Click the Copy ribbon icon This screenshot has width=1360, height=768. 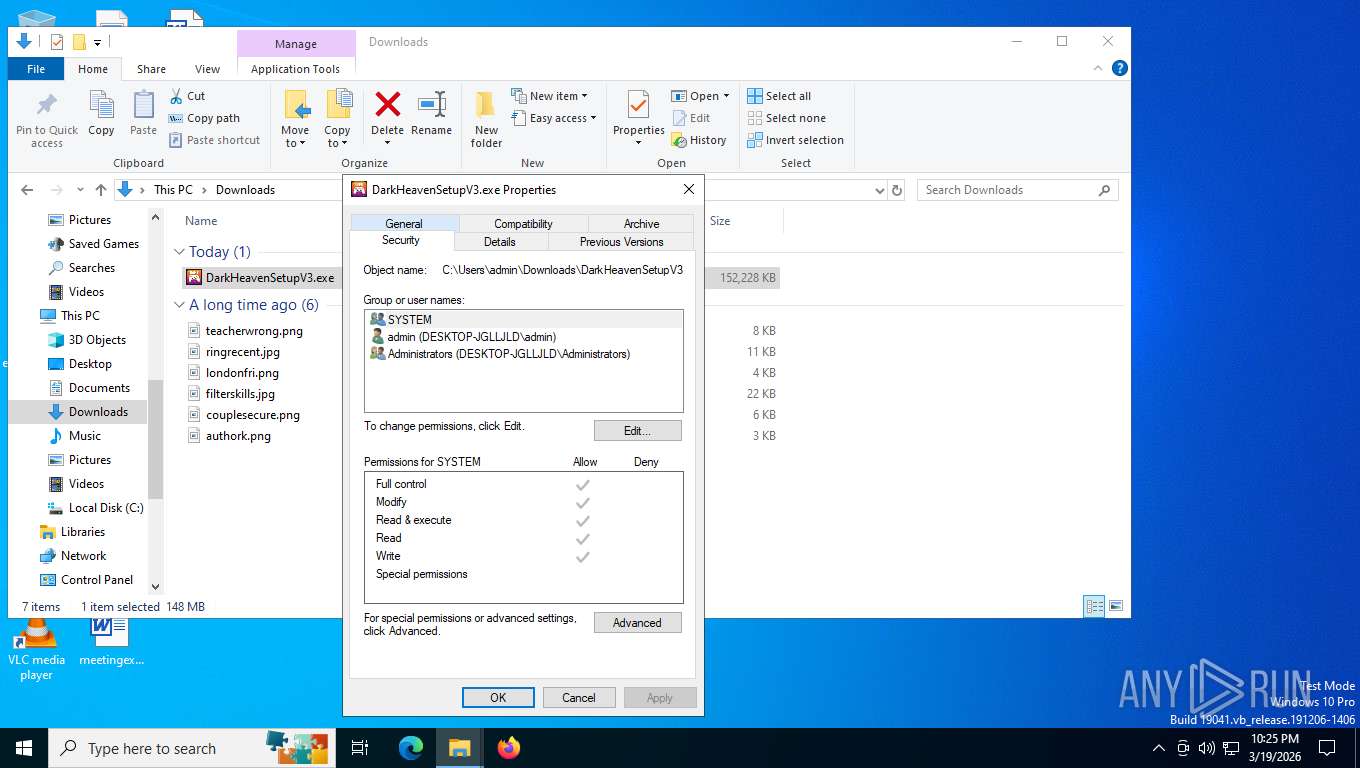[101, 105]
